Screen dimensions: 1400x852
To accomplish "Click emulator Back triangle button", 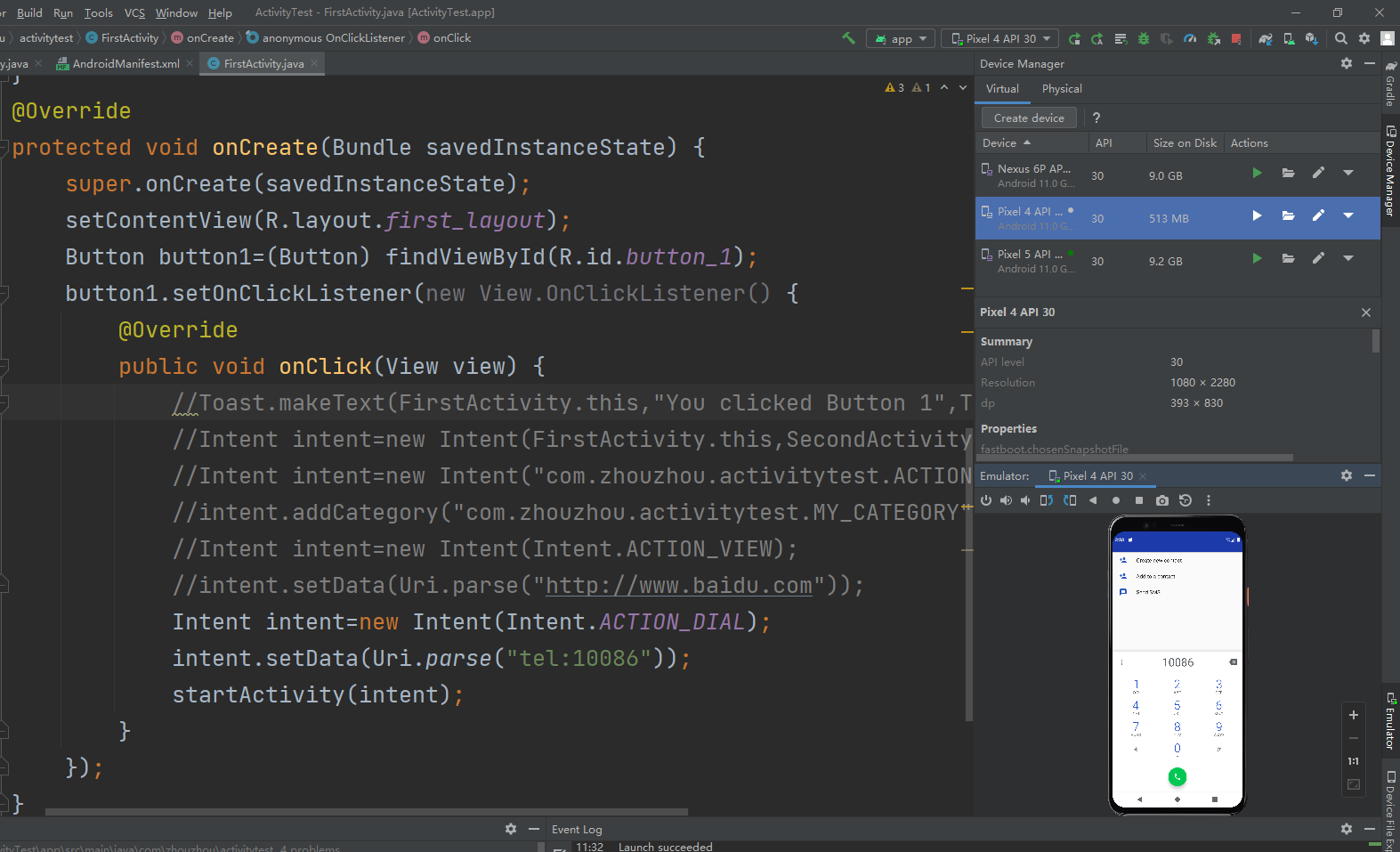I will point(1093,500).
